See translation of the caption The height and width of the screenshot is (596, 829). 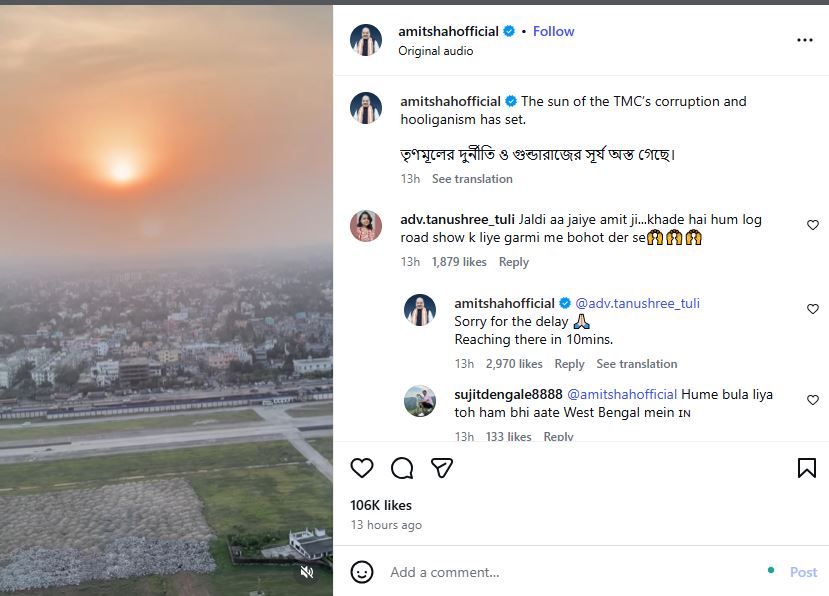point(472,179)
